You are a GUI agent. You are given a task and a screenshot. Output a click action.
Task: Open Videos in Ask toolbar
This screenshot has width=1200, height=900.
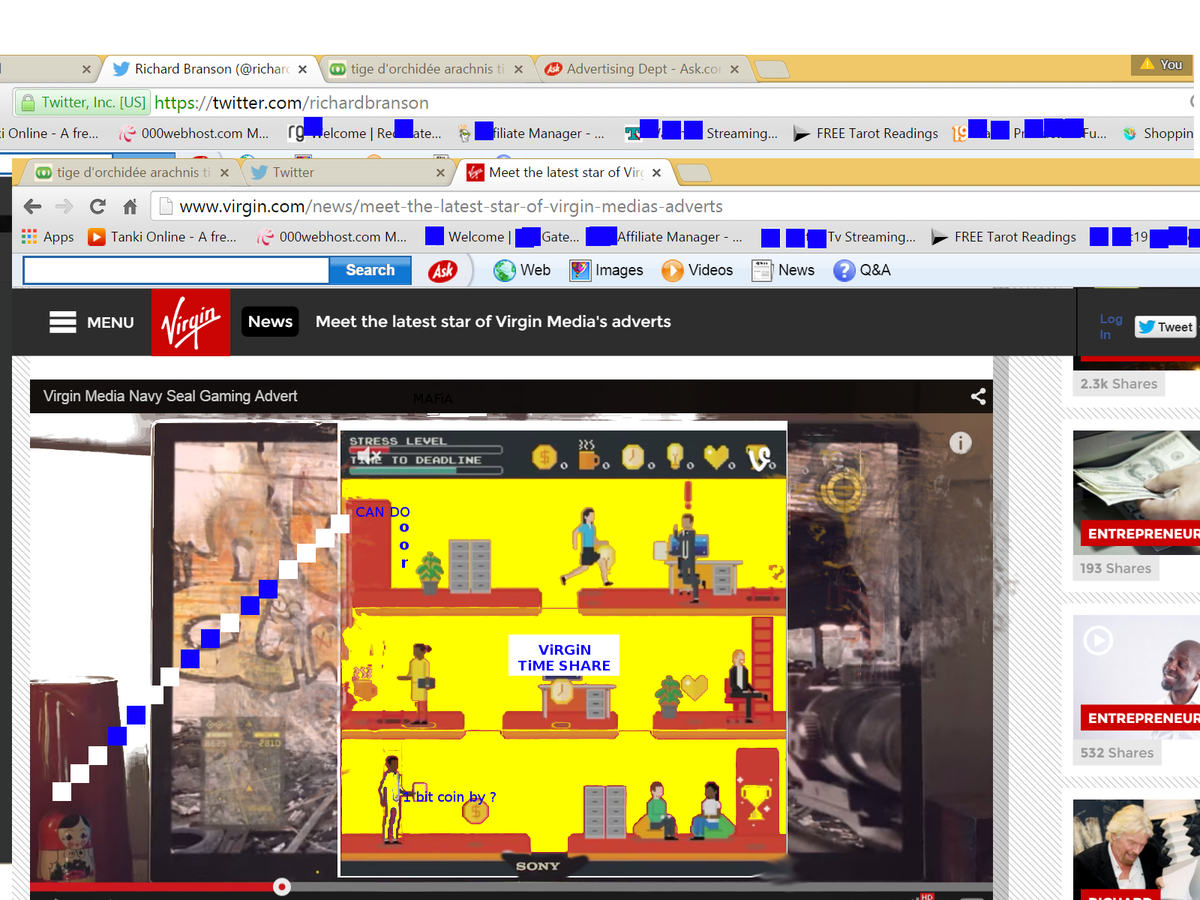pos(697,270)
